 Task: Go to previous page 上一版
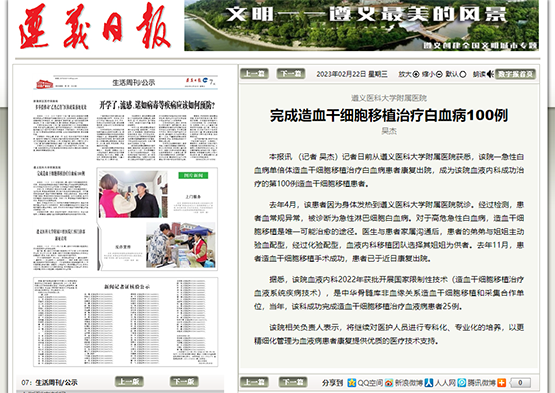point(129,381)
